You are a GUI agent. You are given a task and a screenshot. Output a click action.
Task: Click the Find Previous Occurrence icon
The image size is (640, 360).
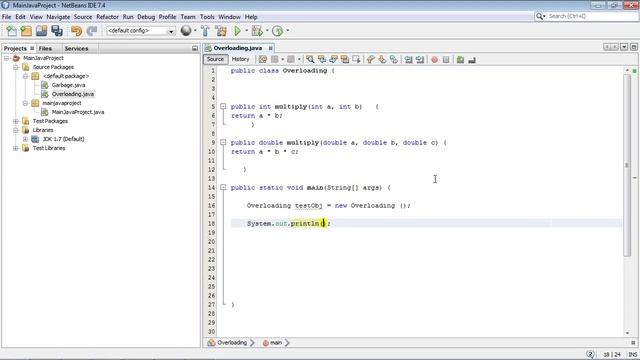pos(322,60)
